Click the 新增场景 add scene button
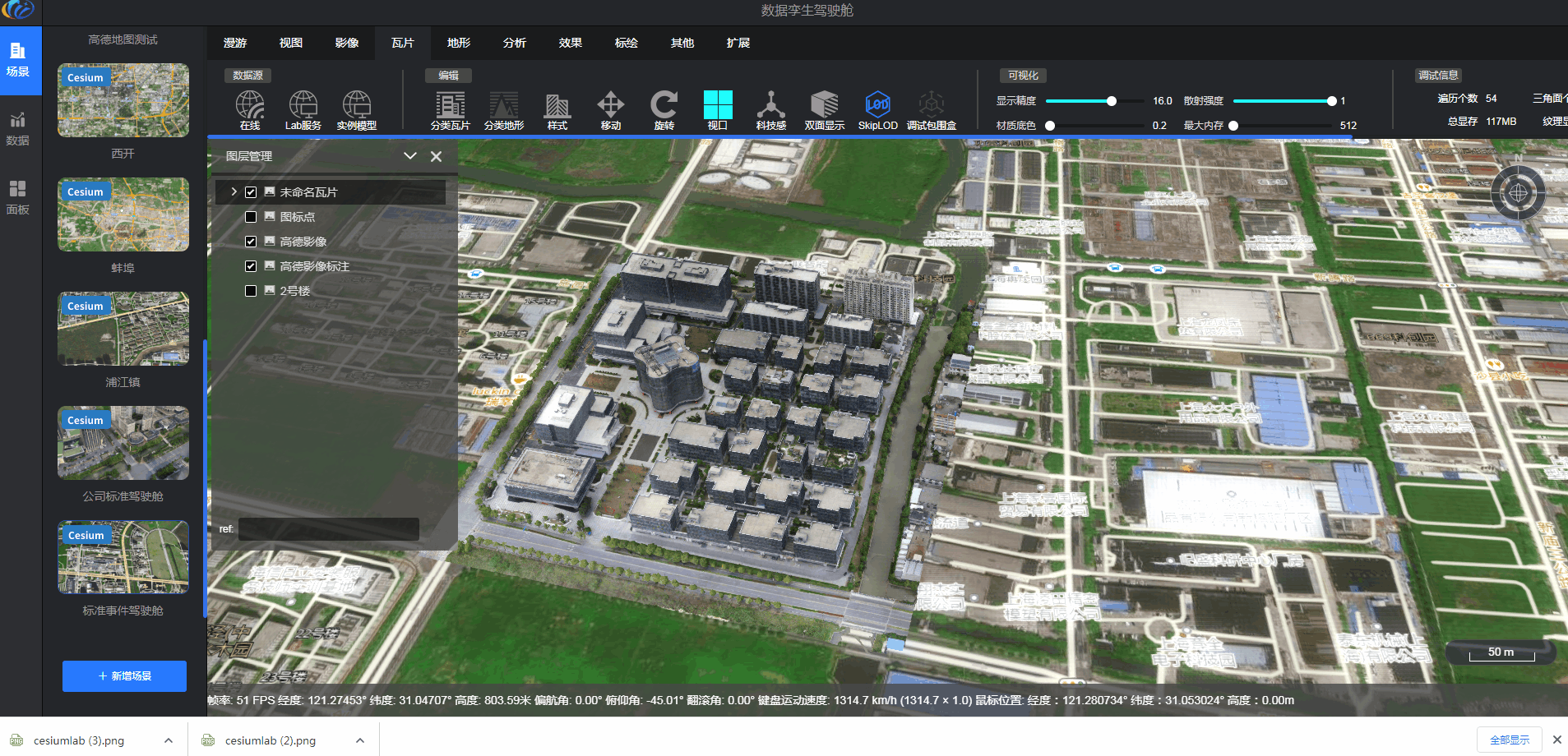Viewport: 1568px width, 756px height. 124,675
